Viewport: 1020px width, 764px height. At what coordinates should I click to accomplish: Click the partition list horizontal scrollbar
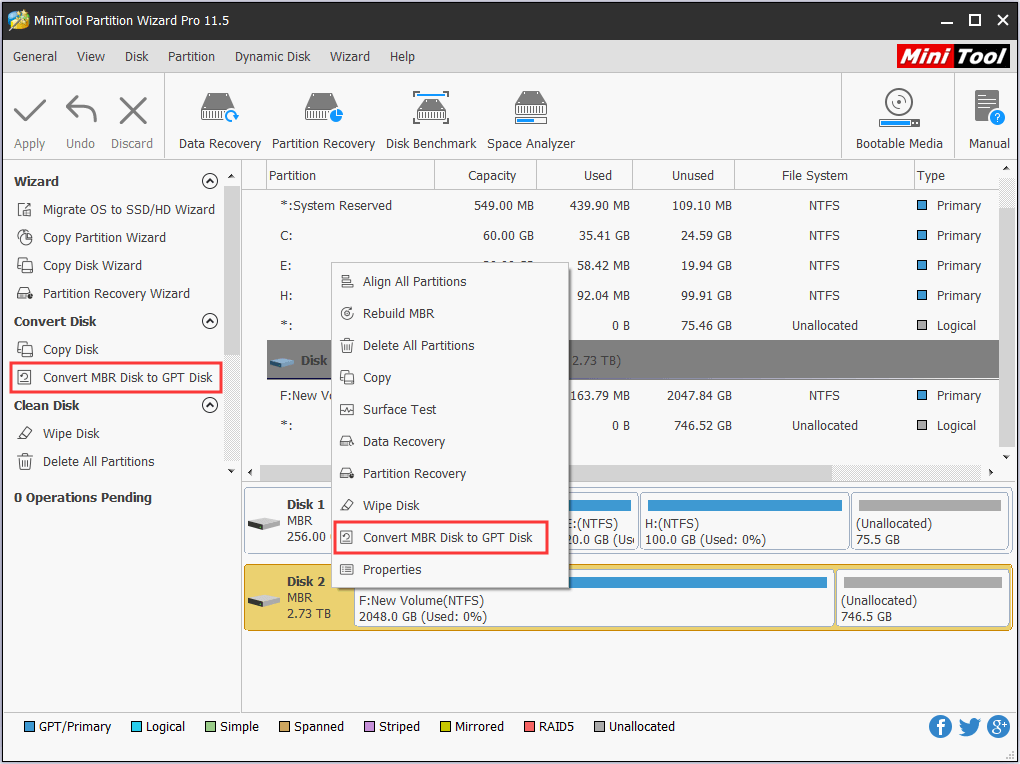coord(545,472)
